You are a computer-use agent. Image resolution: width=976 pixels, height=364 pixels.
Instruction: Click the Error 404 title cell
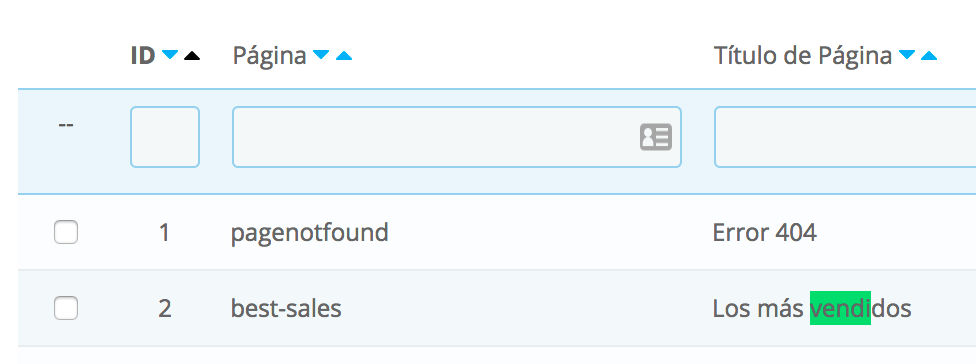tap(764, 233)
